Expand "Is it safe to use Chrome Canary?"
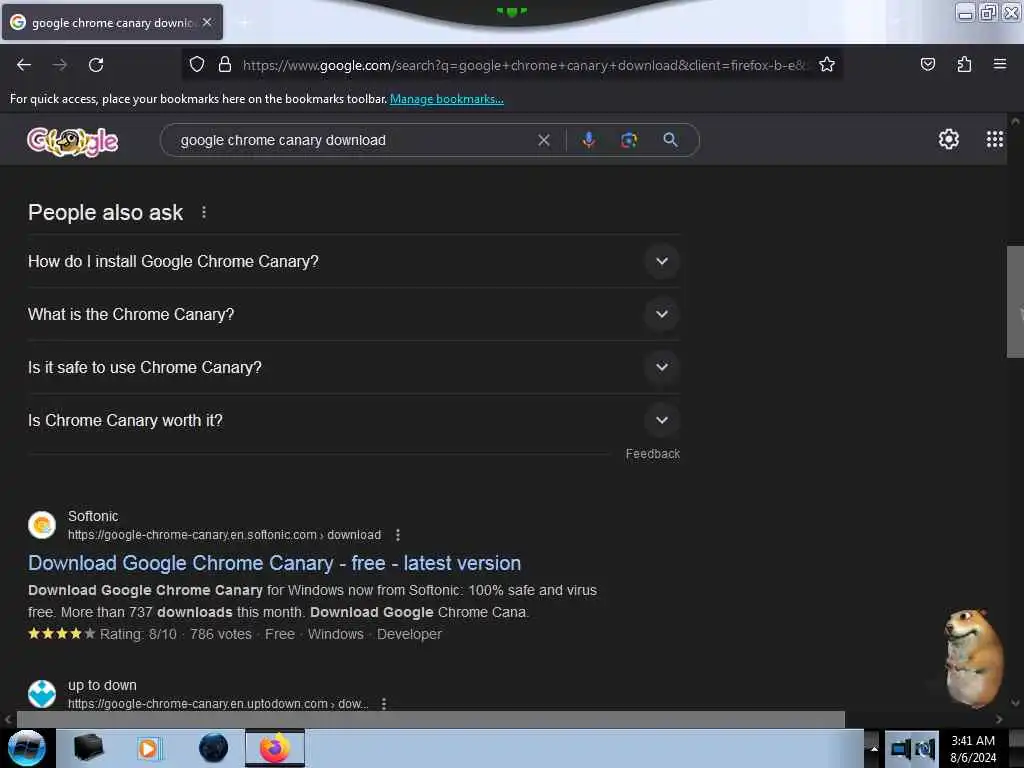 353,367
